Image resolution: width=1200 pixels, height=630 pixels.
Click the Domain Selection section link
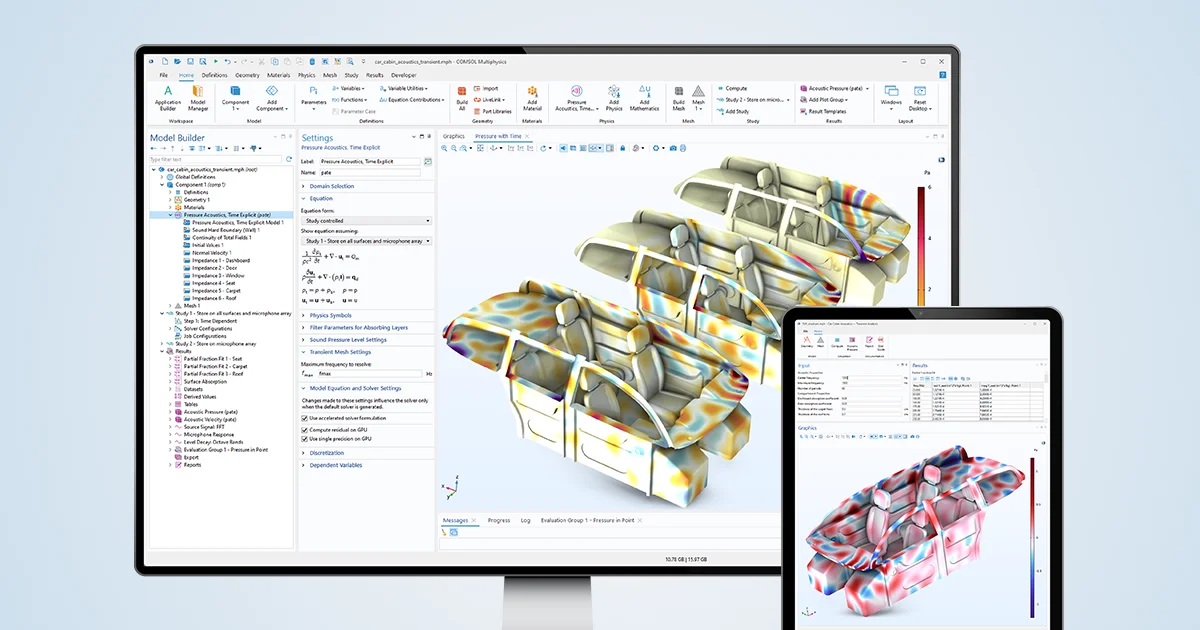point(330,187)
